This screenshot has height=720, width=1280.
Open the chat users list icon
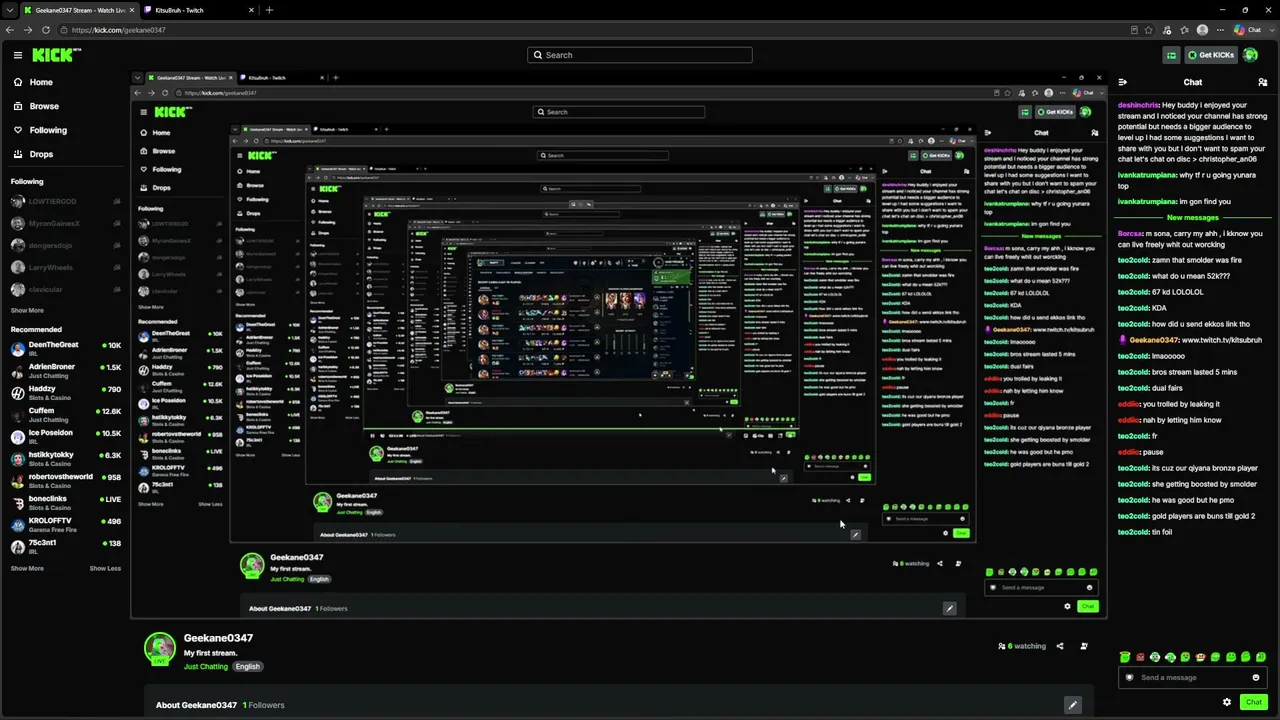click(1262, 82)
